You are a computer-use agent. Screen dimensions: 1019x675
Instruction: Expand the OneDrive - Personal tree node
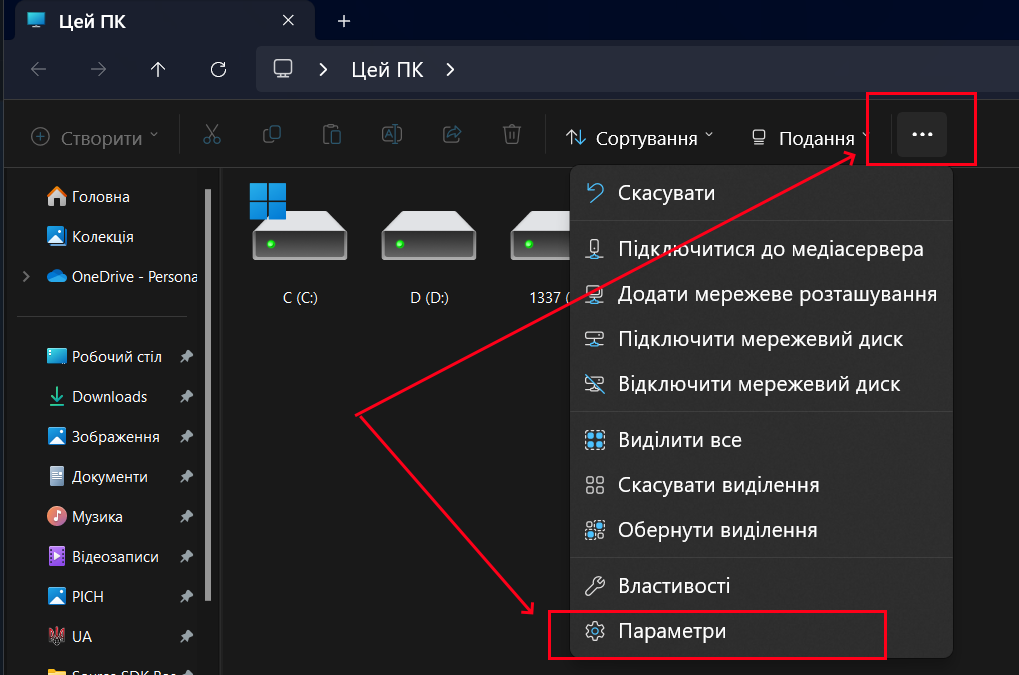click(26, 277)
